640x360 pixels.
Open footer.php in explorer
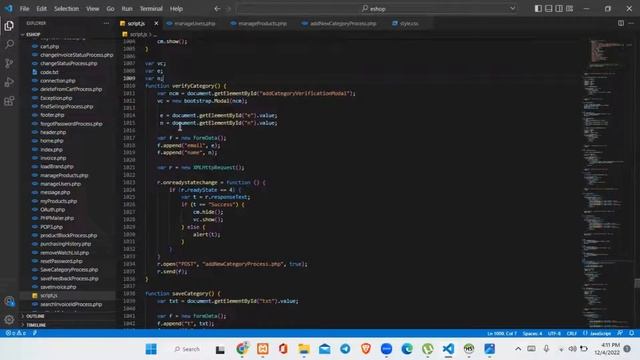[x=52, y=115]
